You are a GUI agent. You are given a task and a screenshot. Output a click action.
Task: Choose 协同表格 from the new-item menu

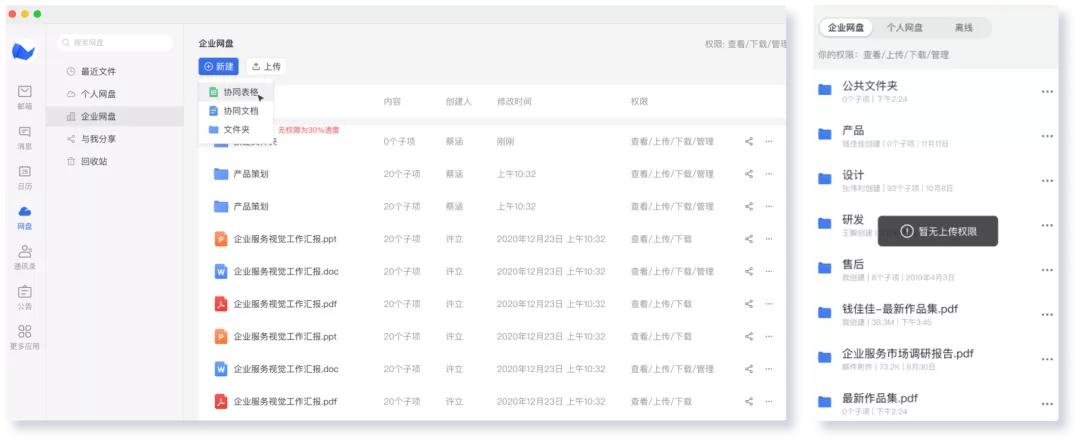236,92
